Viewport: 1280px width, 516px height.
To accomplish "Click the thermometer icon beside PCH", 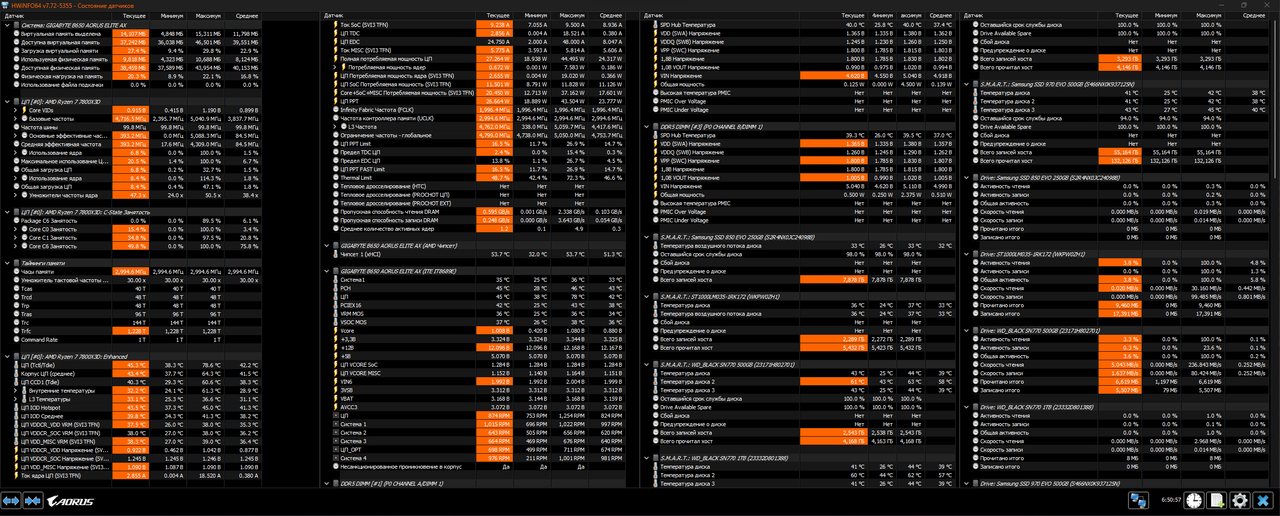I will coord(335,288).
